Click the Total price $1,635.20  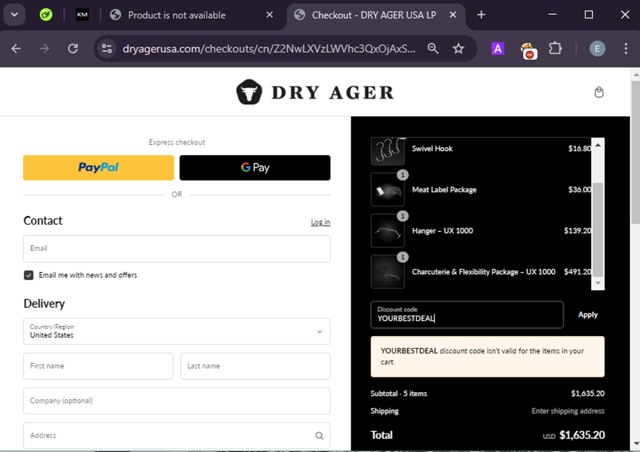click(582, 435)
